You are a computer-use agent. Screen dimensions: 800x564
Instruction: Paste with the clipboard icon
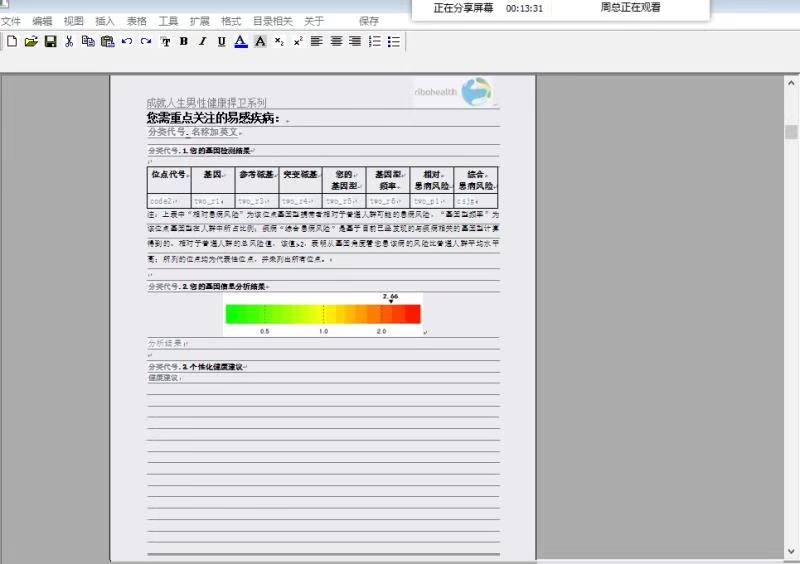107,41
